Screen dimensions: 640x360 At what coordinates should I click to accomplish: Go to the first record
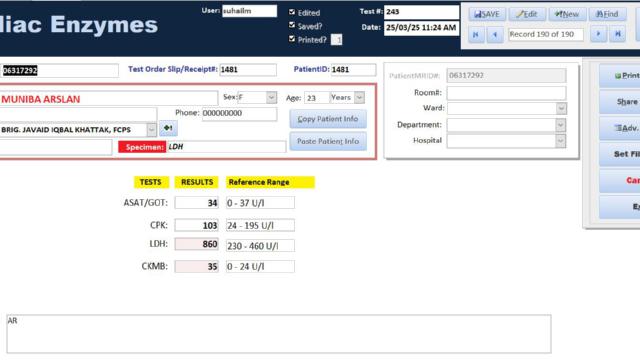coord(476,35)
